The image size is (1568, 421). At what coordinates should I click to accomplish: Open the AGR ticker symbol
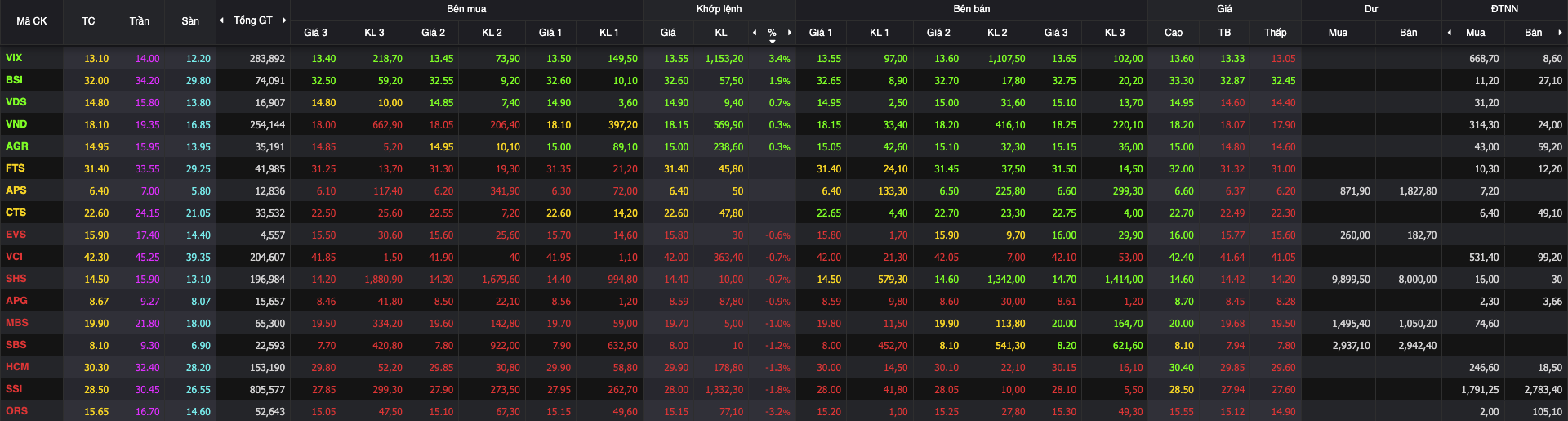tap(16, 146)
